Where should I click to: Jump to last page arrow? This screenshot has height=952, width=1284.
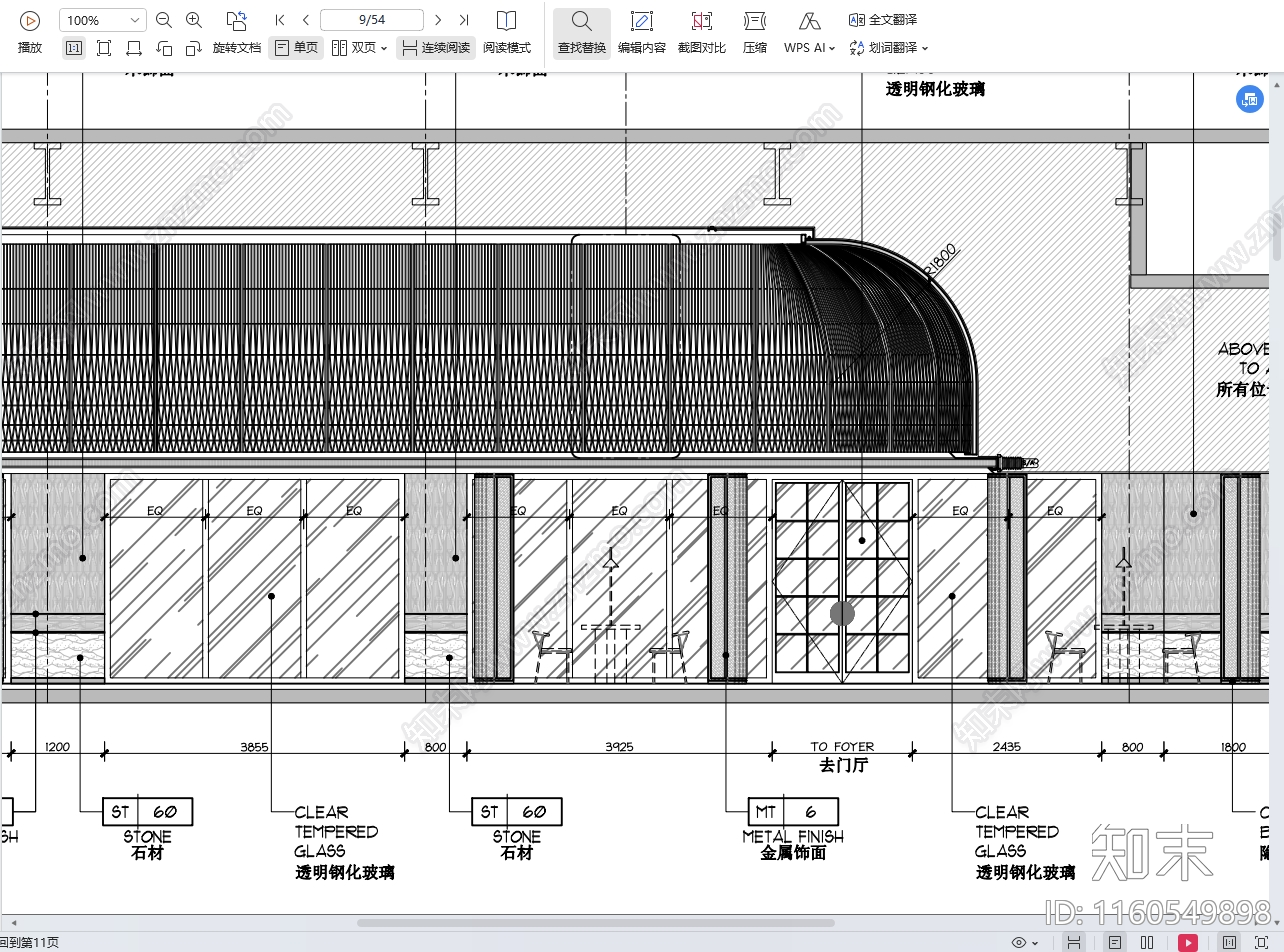[464, 20]
